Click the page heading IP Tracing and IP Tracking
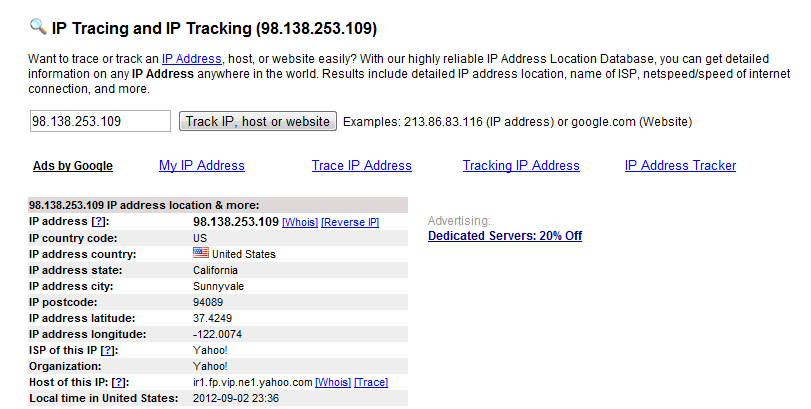This screenshot has height=409, width=811. pyautogui.click(x=214, y=28)
